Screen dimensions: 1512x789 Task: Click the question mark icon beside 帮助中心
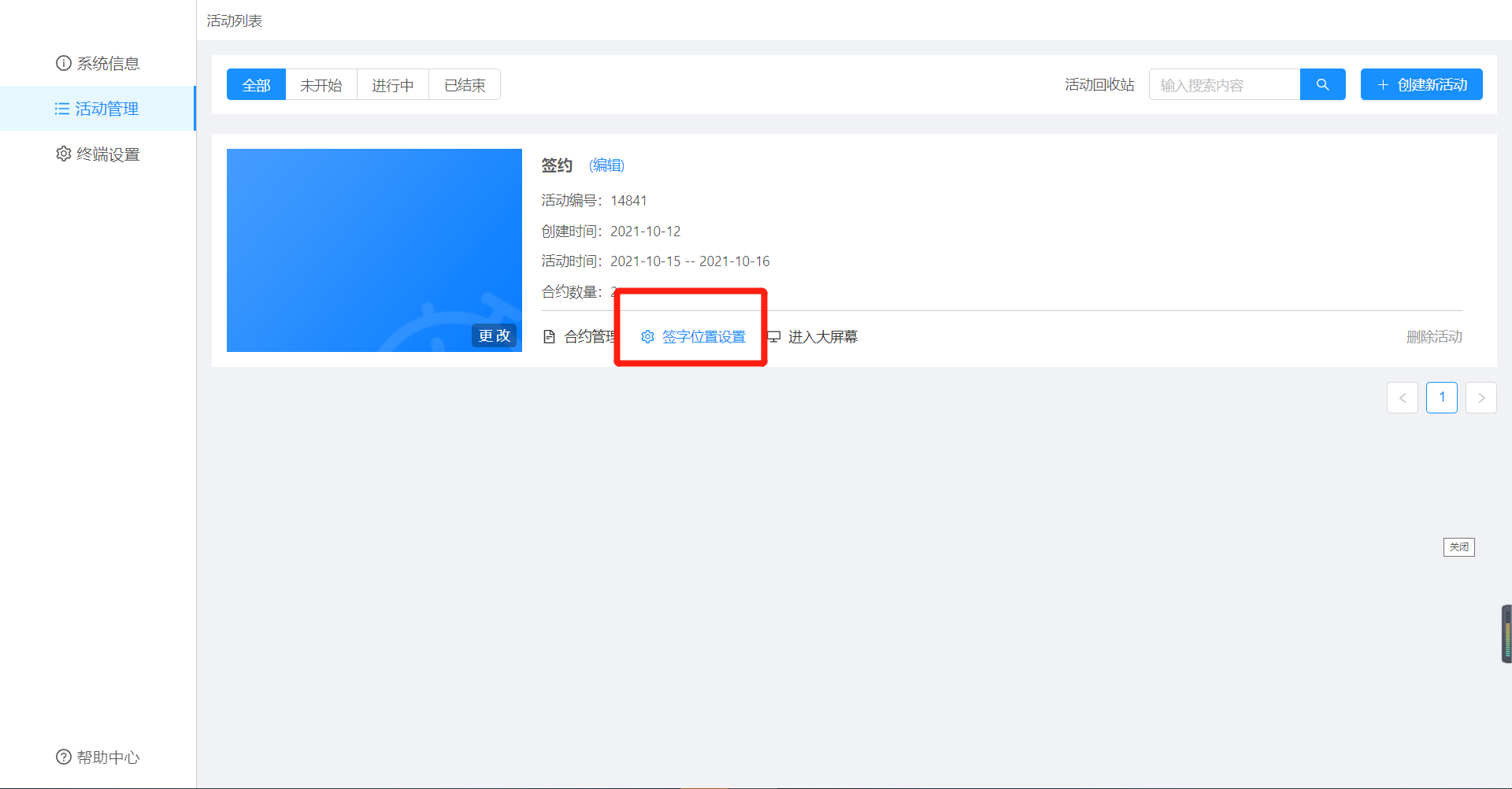click(x=64, y=757)
